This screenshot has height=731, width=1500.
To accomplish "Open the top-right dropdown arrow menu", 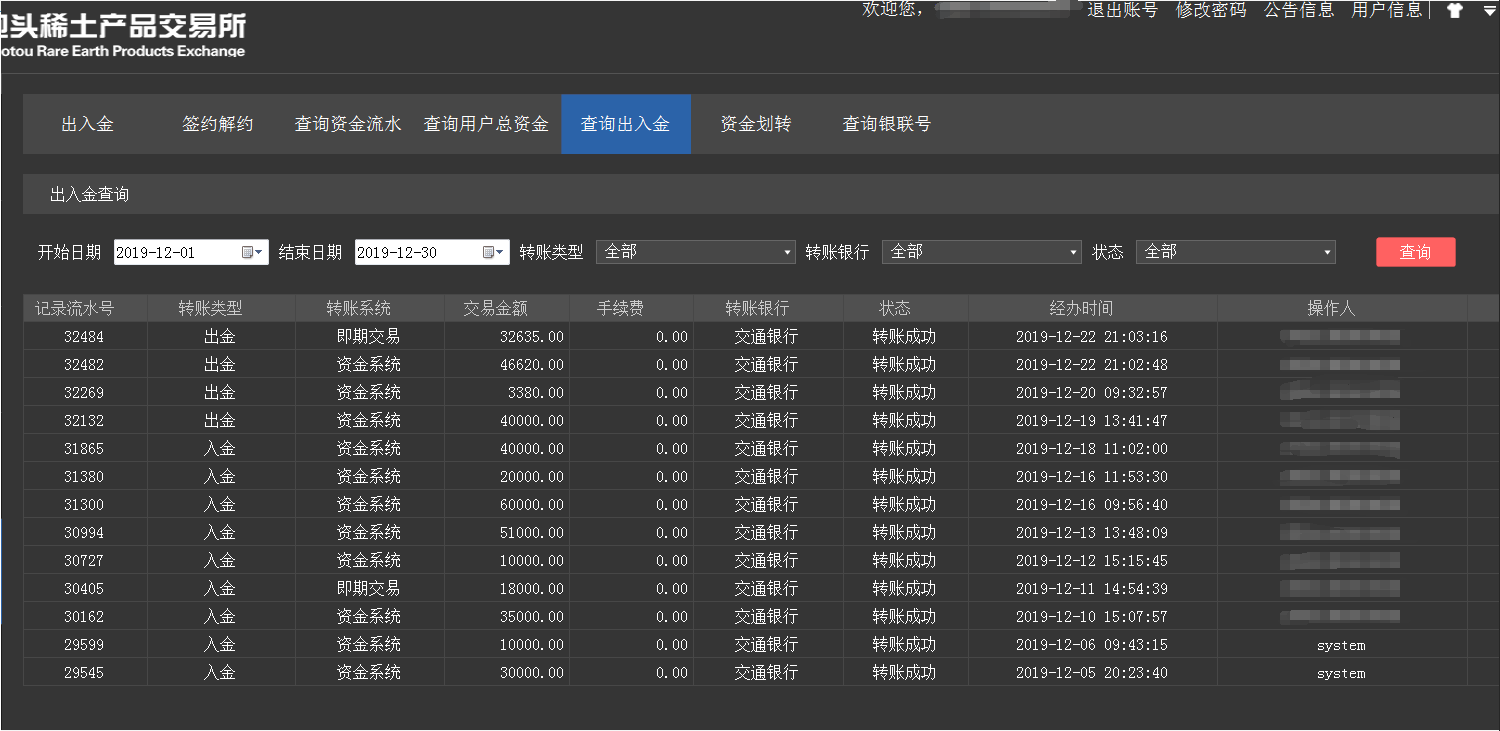I will point(1489,11).
